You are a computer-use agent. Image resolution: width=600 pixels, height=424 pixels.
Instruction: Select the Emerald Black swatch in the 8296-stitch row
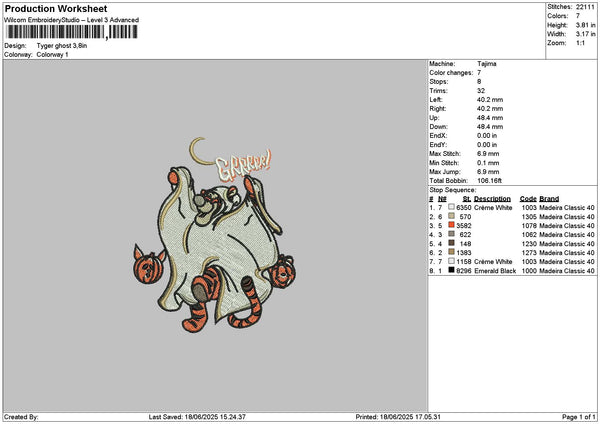(x=452, y=270)
